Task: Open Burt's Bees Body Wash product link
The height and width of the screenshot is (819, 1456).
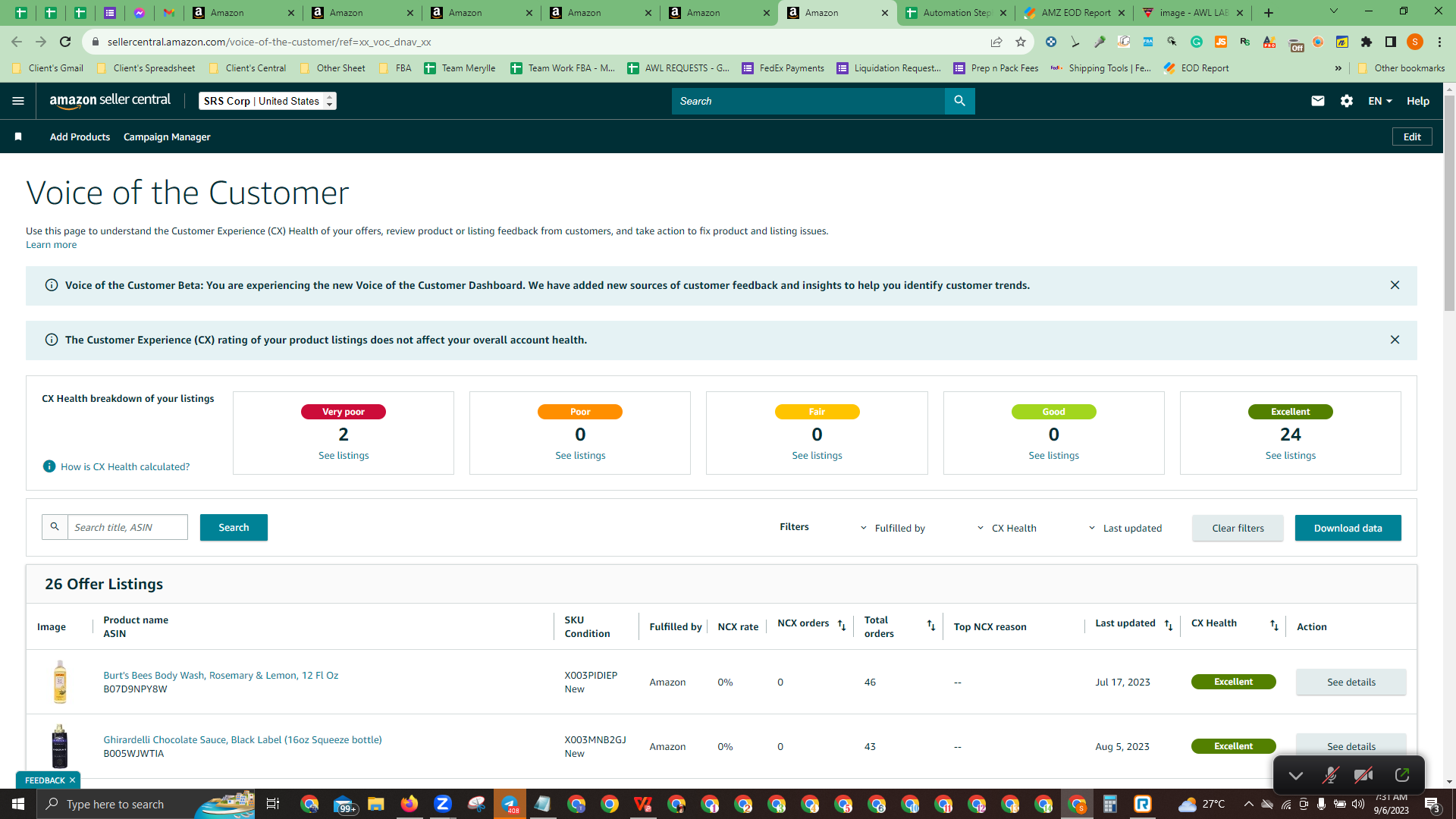Action: tap(221, 675)
